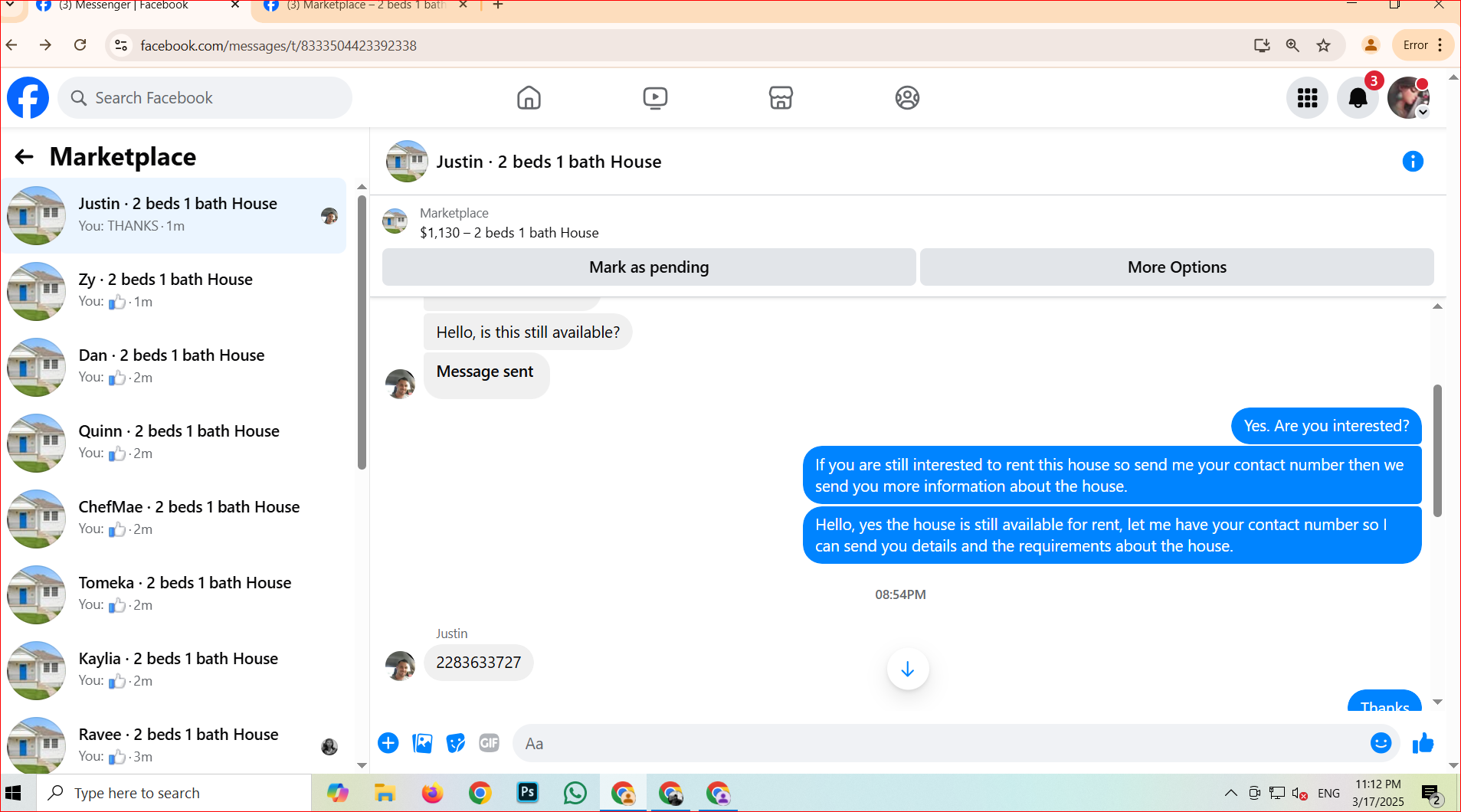Go to the Home feed icon

529,98
